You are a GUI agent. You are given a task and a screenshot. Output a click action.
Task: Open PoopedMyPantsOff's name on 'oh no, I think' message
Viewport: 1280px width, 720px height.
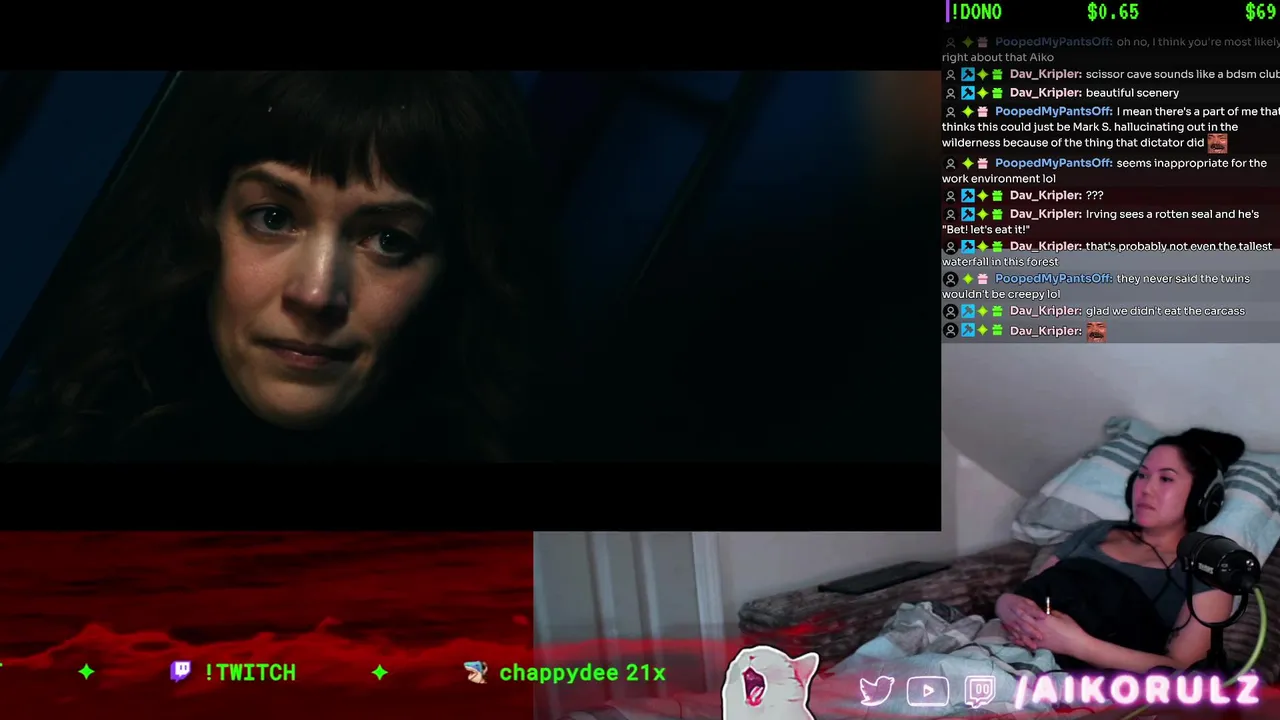point(1053,42)
